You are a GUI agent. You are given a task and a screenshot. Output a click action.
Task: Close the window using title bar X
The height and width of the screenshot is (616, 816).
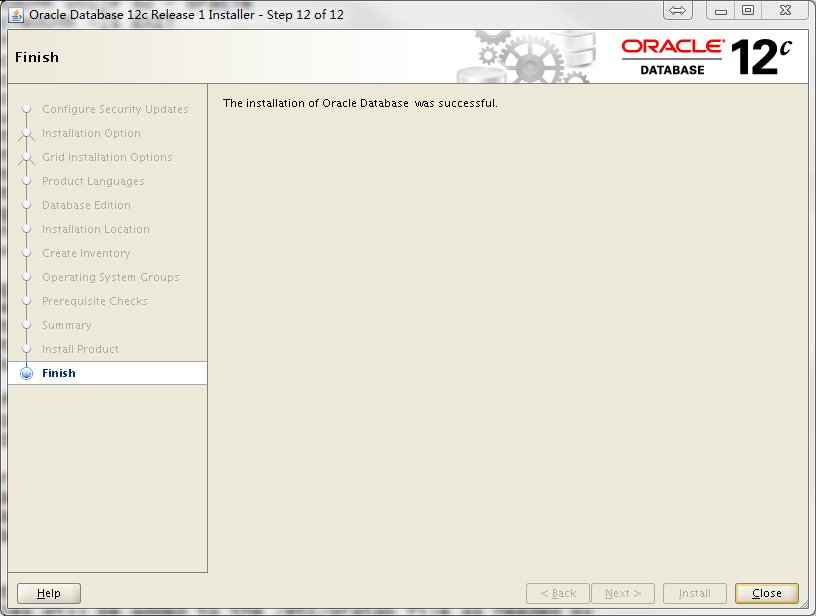point(785,10)
